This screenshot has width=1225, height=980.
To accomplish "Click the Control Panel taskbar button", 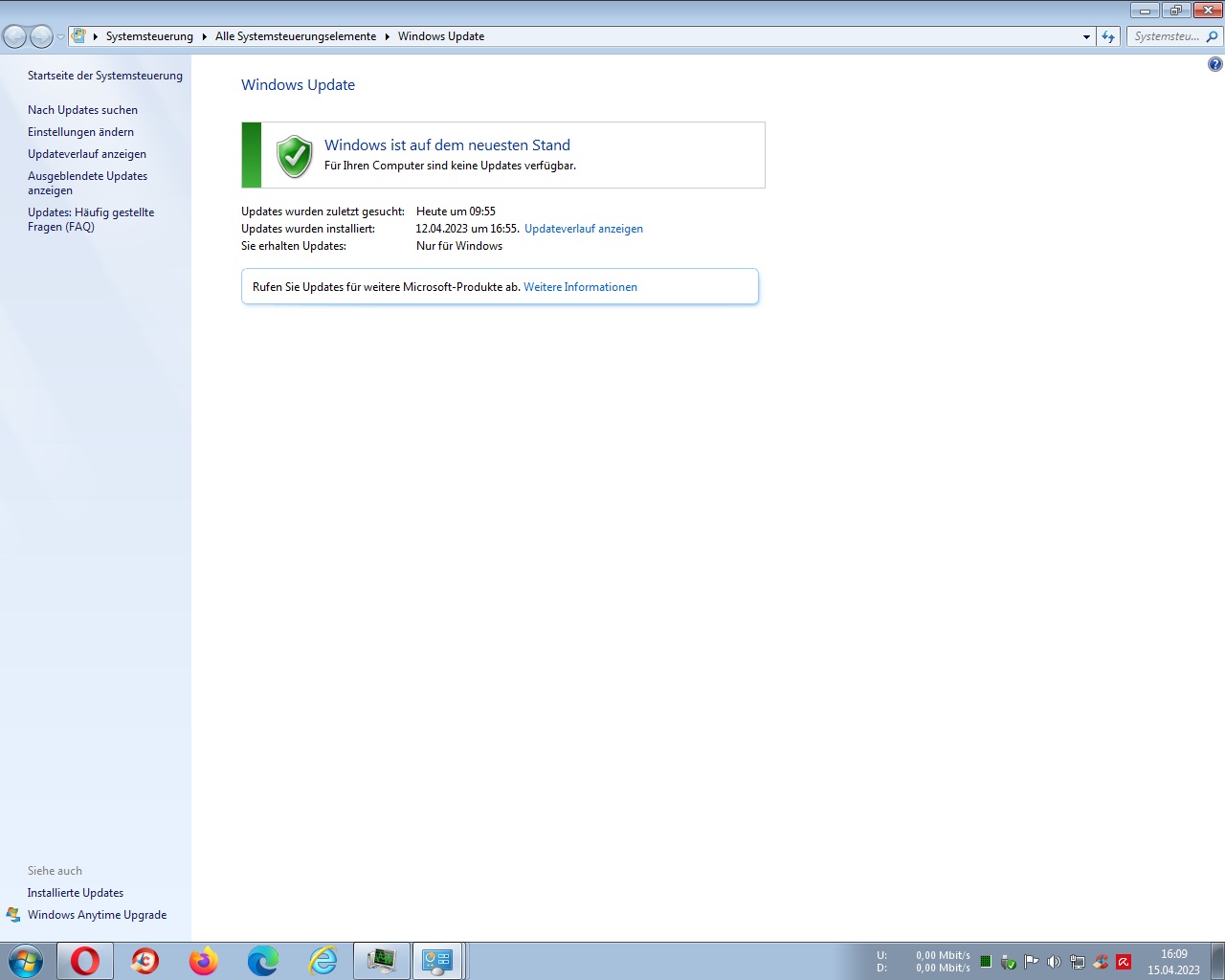I will click(x=437, y=961).
